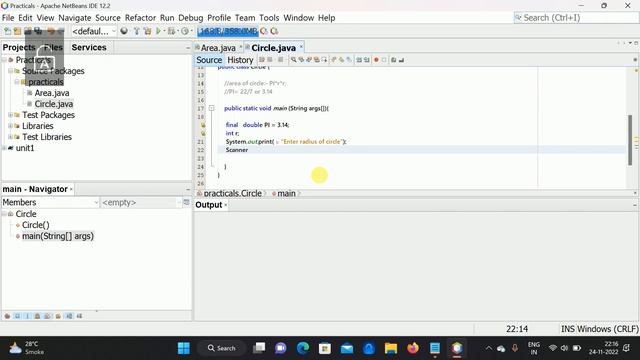Expand the Test Libraries node

11,137
